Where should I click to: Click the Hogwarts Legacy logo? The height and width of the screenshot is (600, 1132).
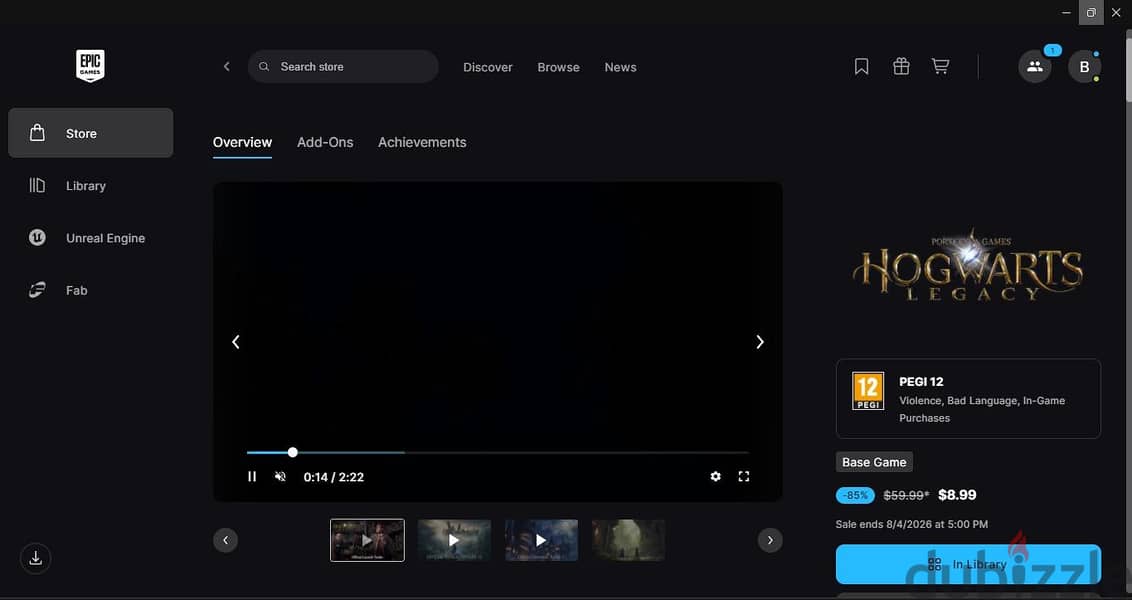click(x=967, y=265)
